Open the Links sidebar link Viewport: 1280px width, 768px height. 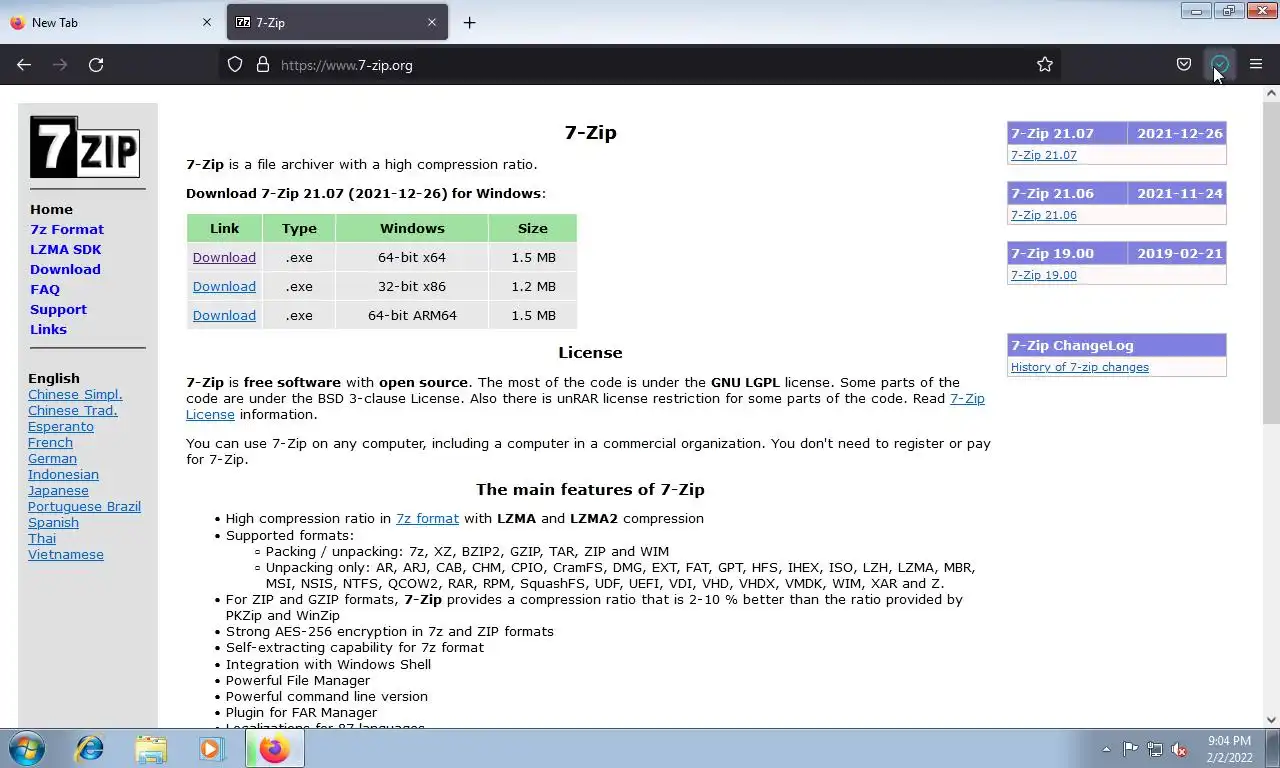(x=48, y=329)
